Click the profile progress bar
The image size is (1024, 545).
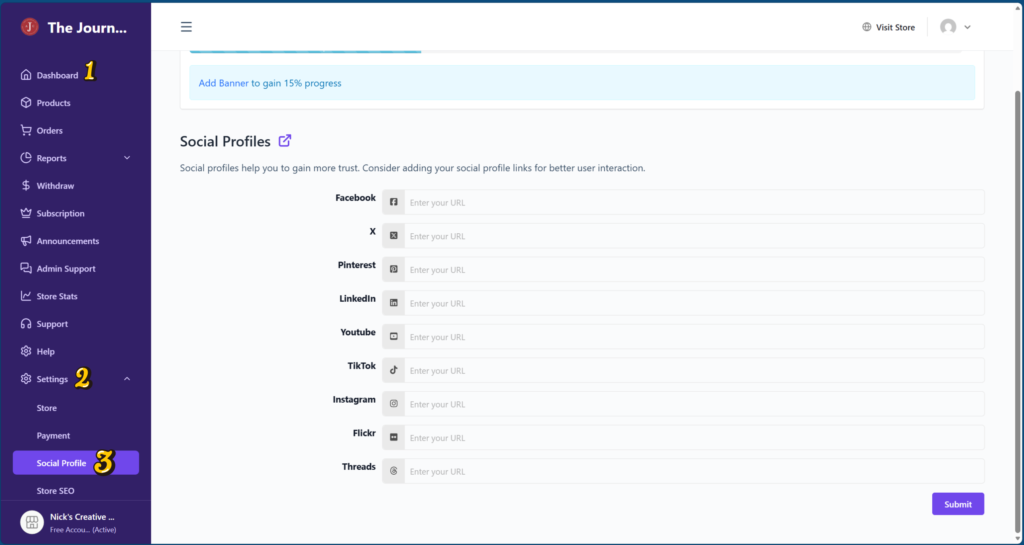pos(575,51)
